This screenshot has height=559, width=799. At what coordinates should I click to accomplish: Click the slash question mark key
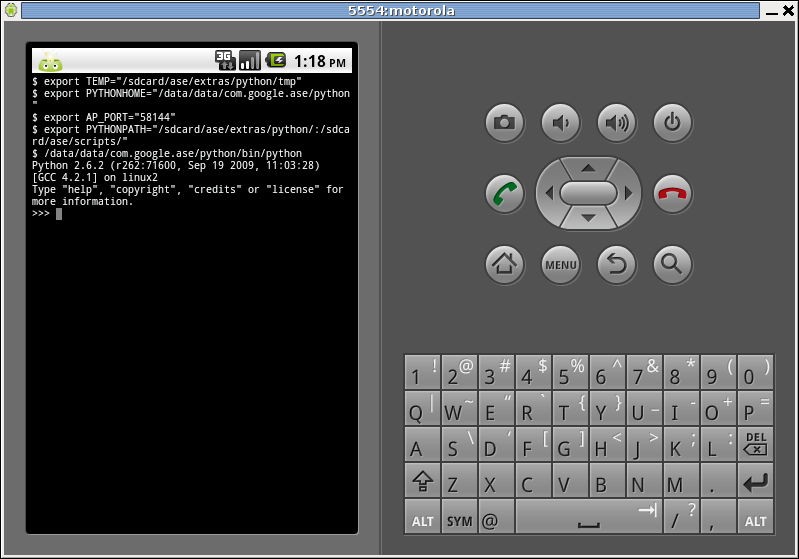tap(681, 516)
